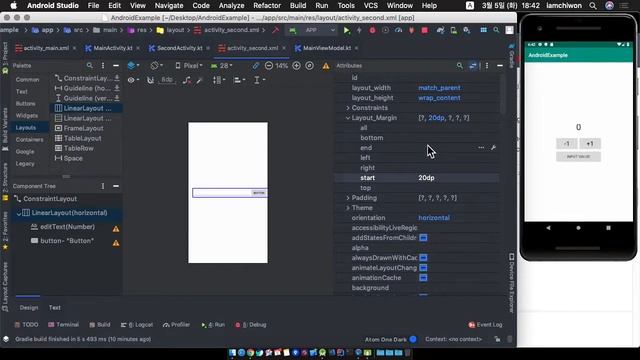640x360 pixels.
Task: Stop the running app with red square
Action: [424, 30]
